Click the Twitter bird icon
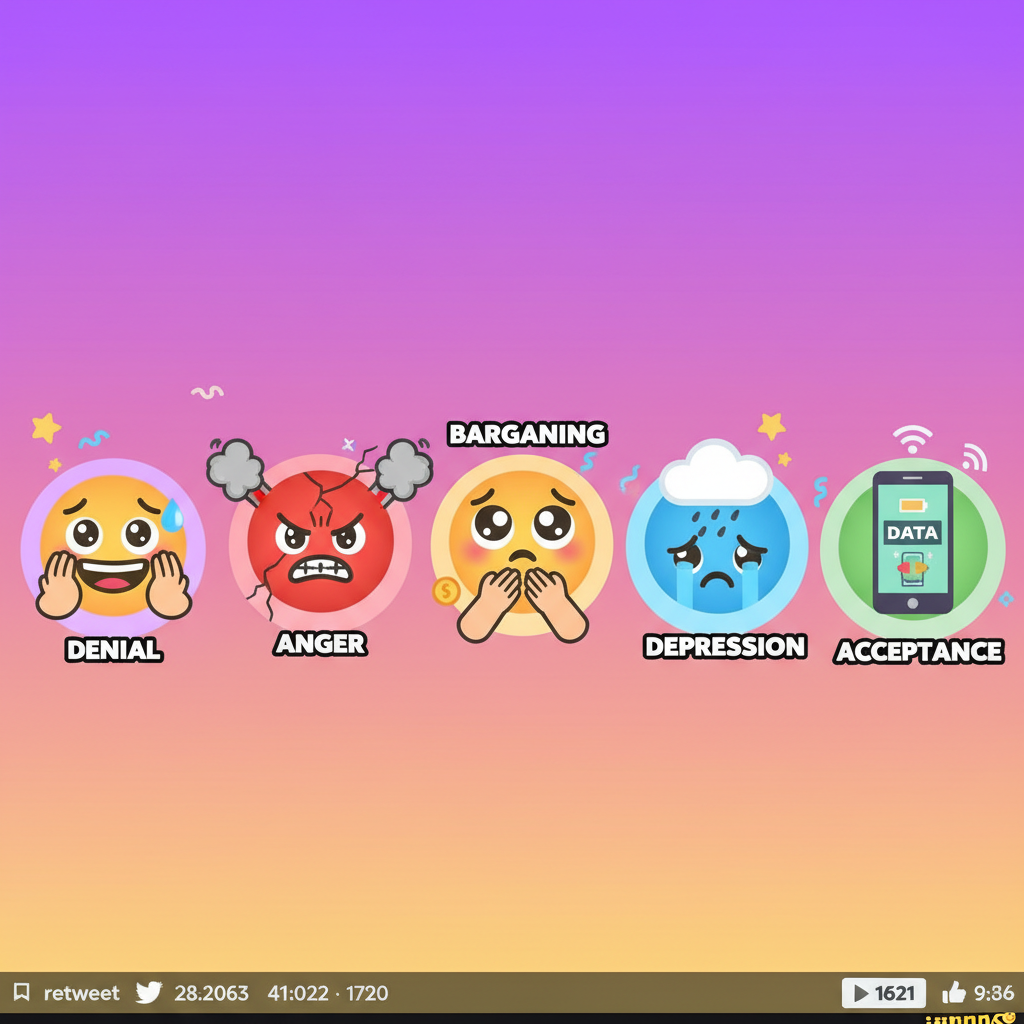 (149, 993)
